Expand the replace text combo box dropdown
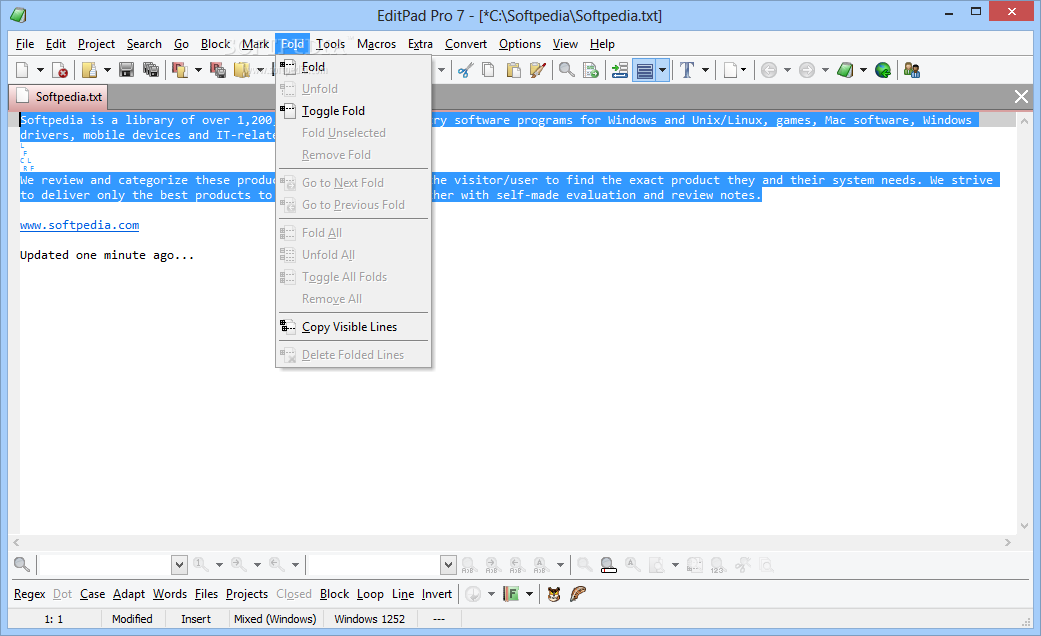 click(448, 565)
